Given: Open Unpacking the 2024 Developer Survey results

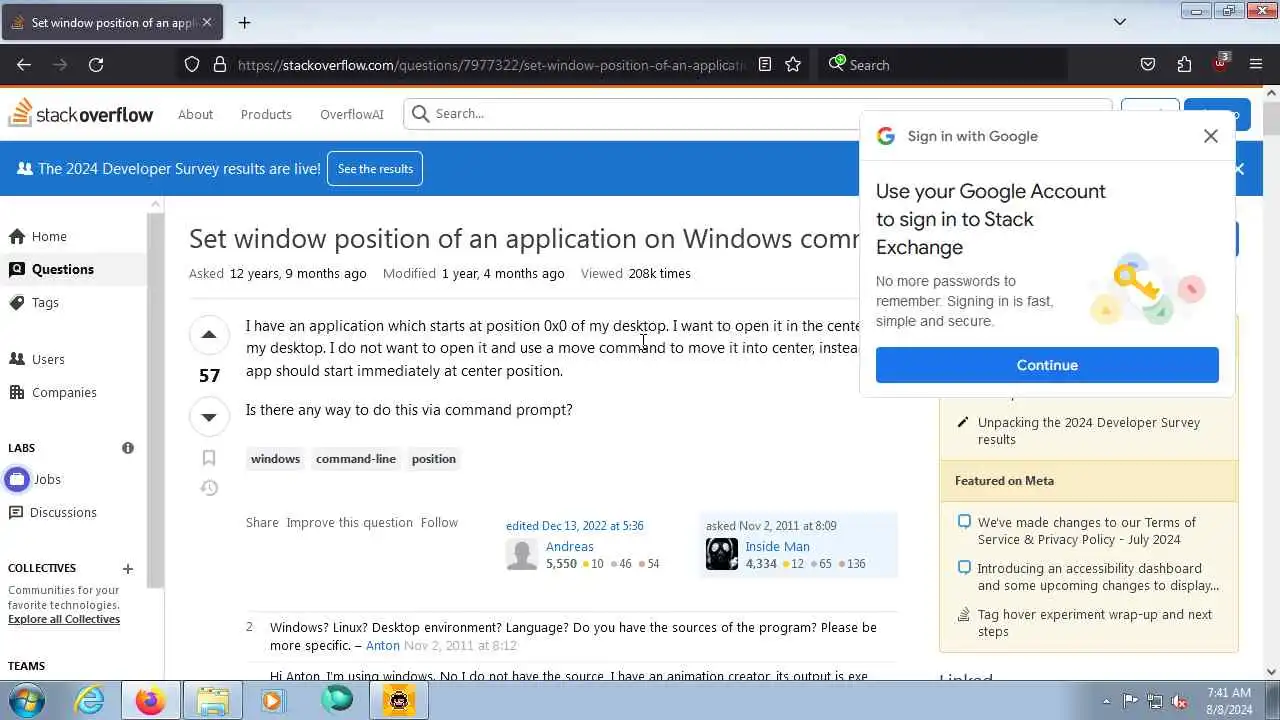Looking at the screenshot, I should point(1089,431).
